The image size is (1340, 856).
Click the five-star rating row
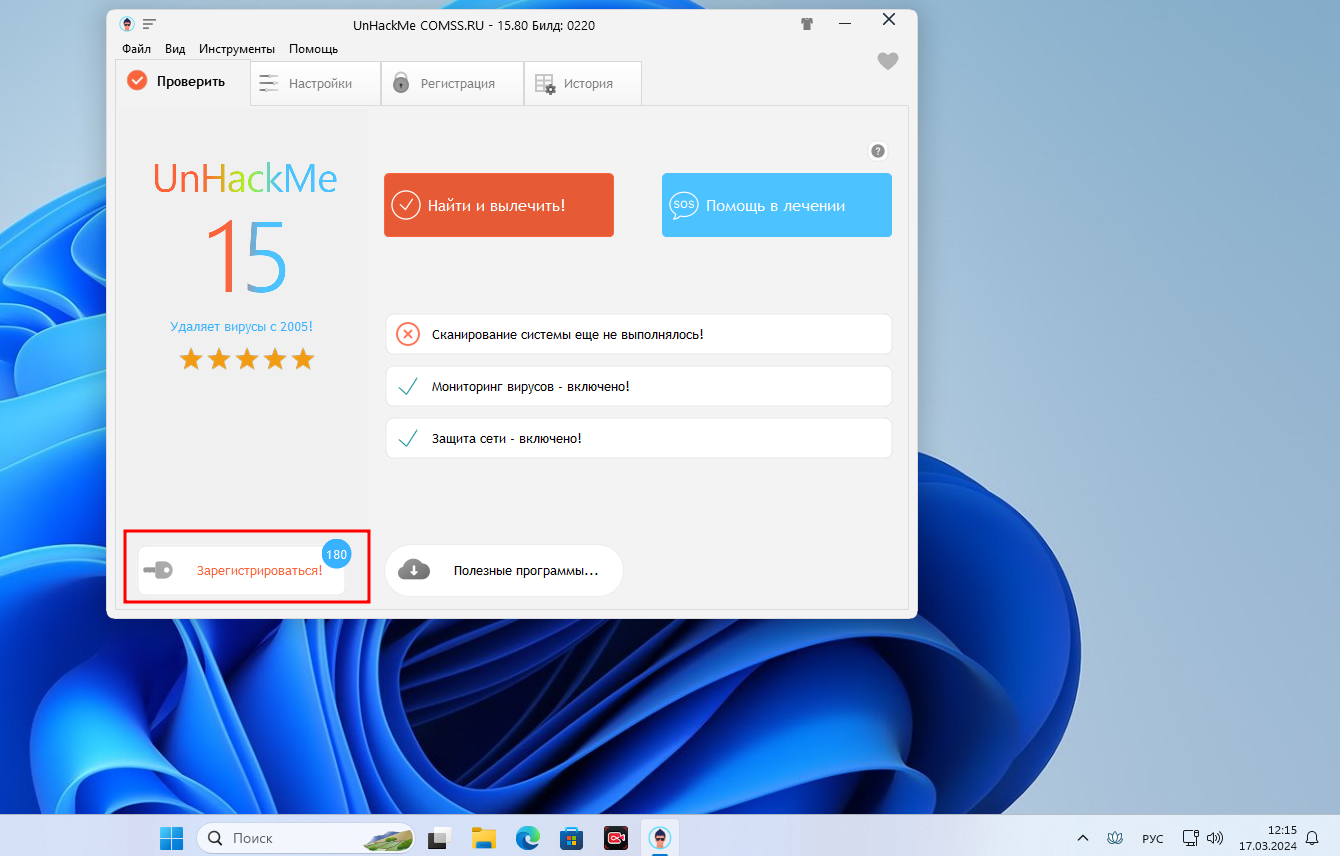pos(246,359)
